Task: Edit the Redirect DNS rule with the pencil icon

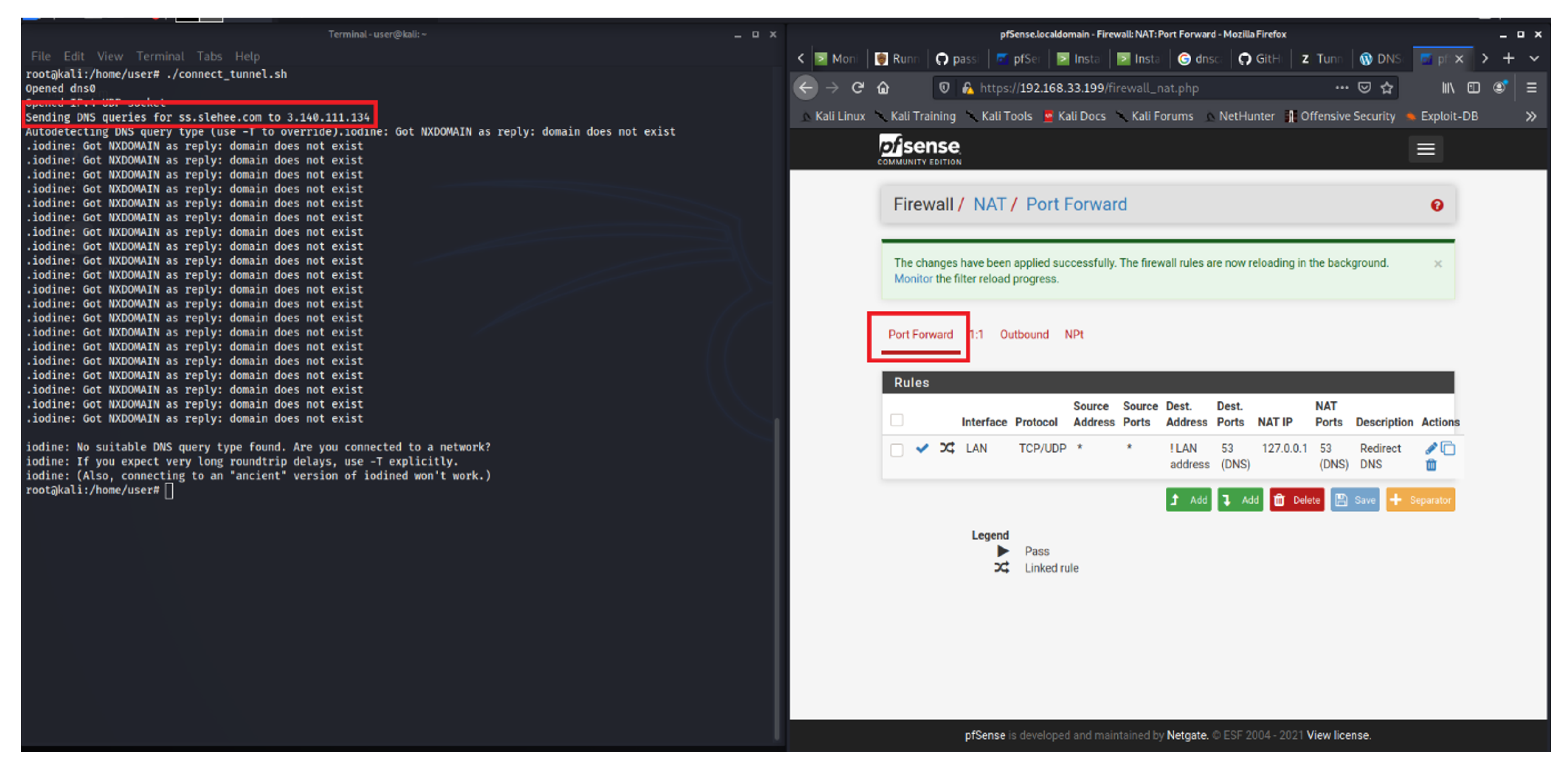Action: tap(1431, 449)
